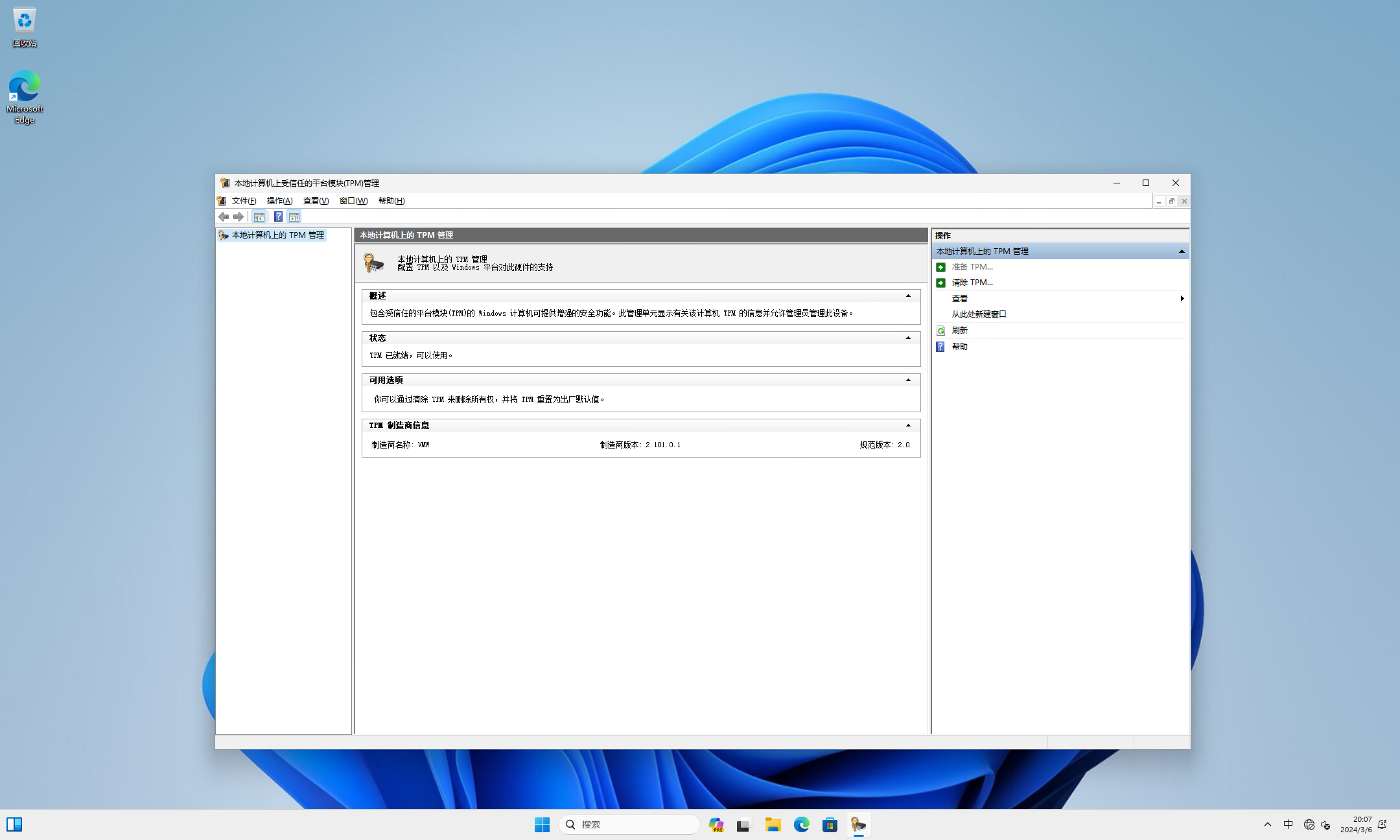Collapse the 本地计算机上的 TPM 管理 action group
The image size is (1400, 840).
[x=1182, y=251]
